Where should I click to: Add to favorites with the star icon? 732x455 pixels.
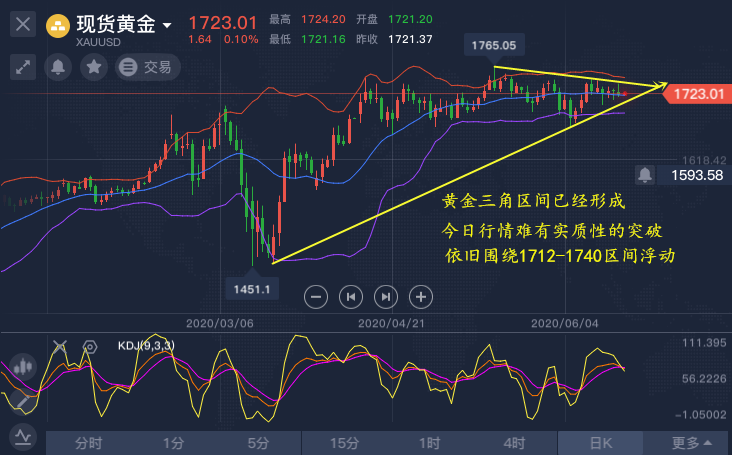pos(94,67)
